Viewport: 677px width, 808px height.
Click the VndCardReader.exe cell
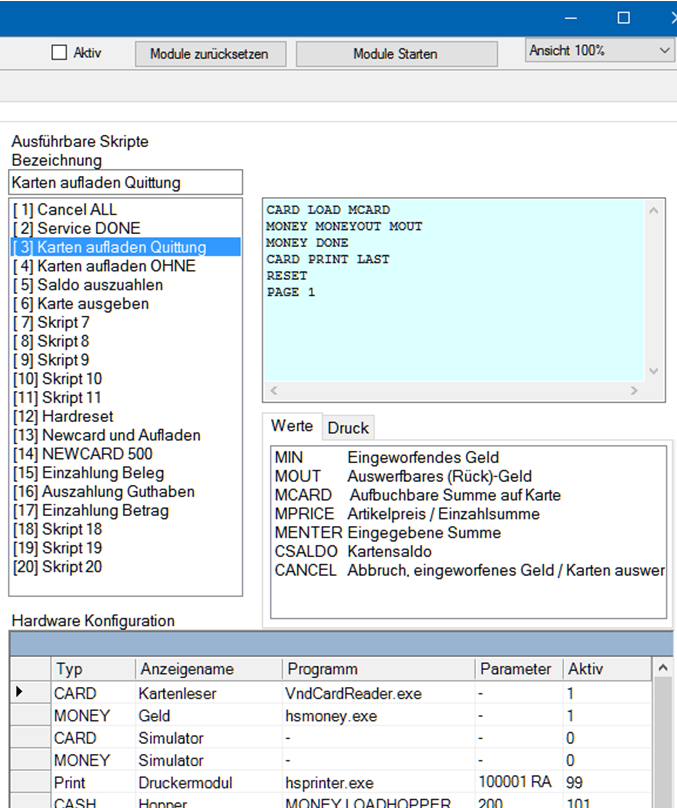(x=378, y=693)
